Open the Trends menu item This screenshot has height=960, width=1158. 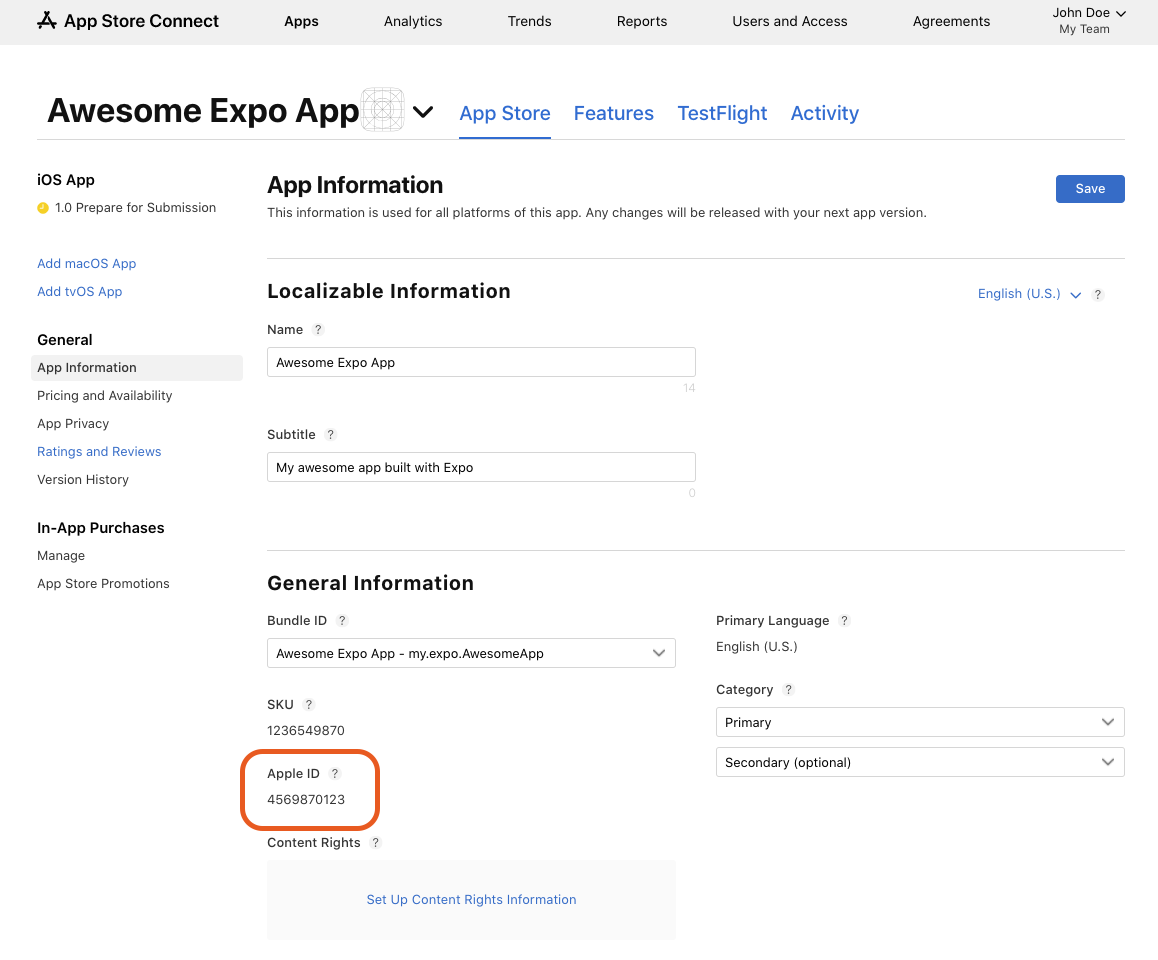[x=529, y=21]
